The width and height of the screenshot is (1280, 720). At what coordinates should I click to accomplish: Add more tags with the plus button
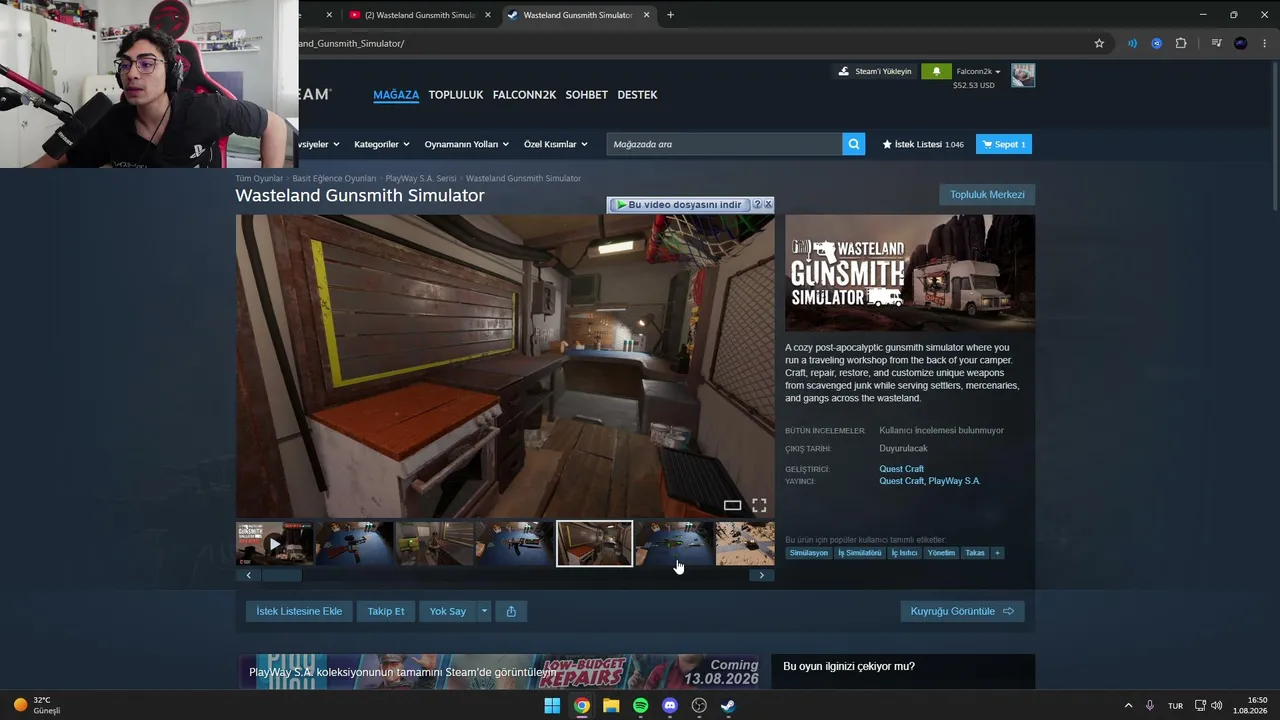997,553
